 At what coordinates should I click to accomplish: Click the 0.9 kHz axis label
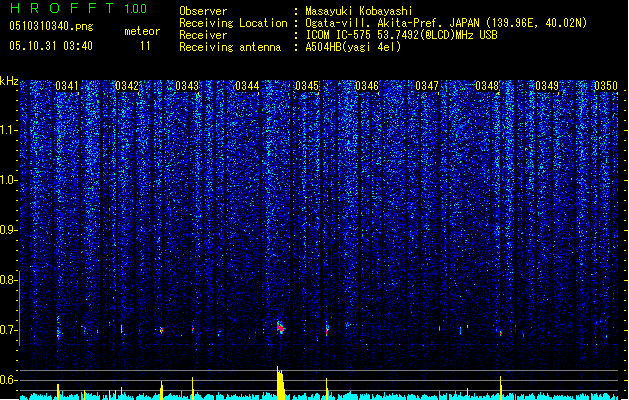(x=8, y=230)
